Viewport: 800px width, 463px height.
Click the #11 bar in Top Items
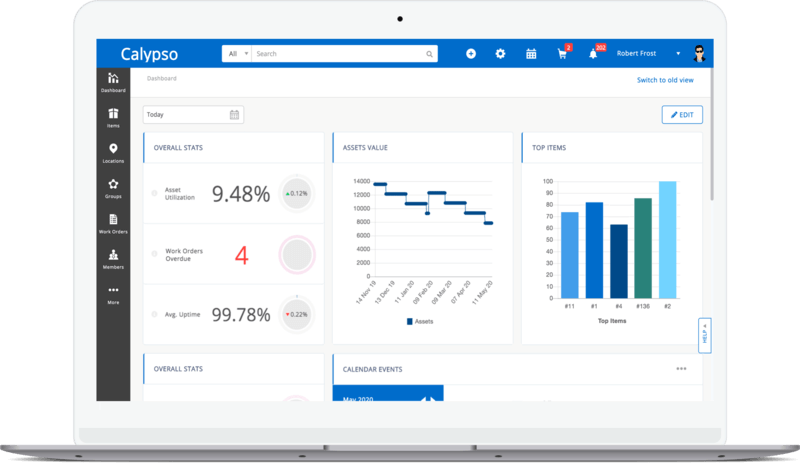(569, 255)
